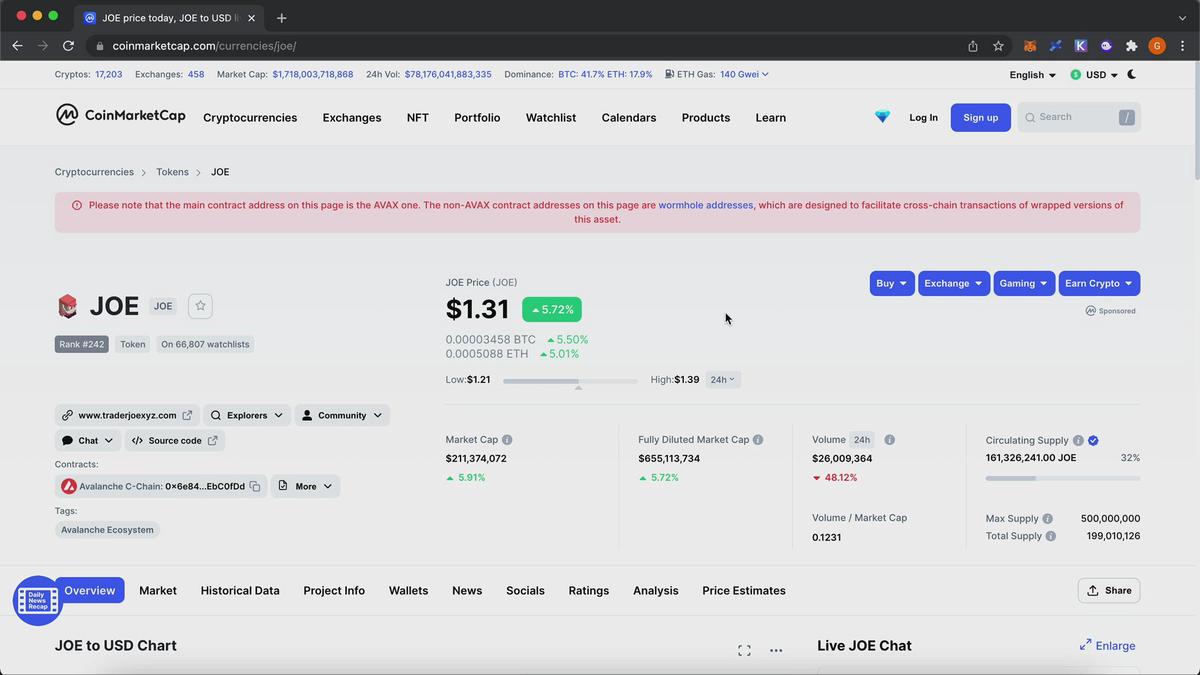Click Market Cap info icon

[x=507, y=440]
